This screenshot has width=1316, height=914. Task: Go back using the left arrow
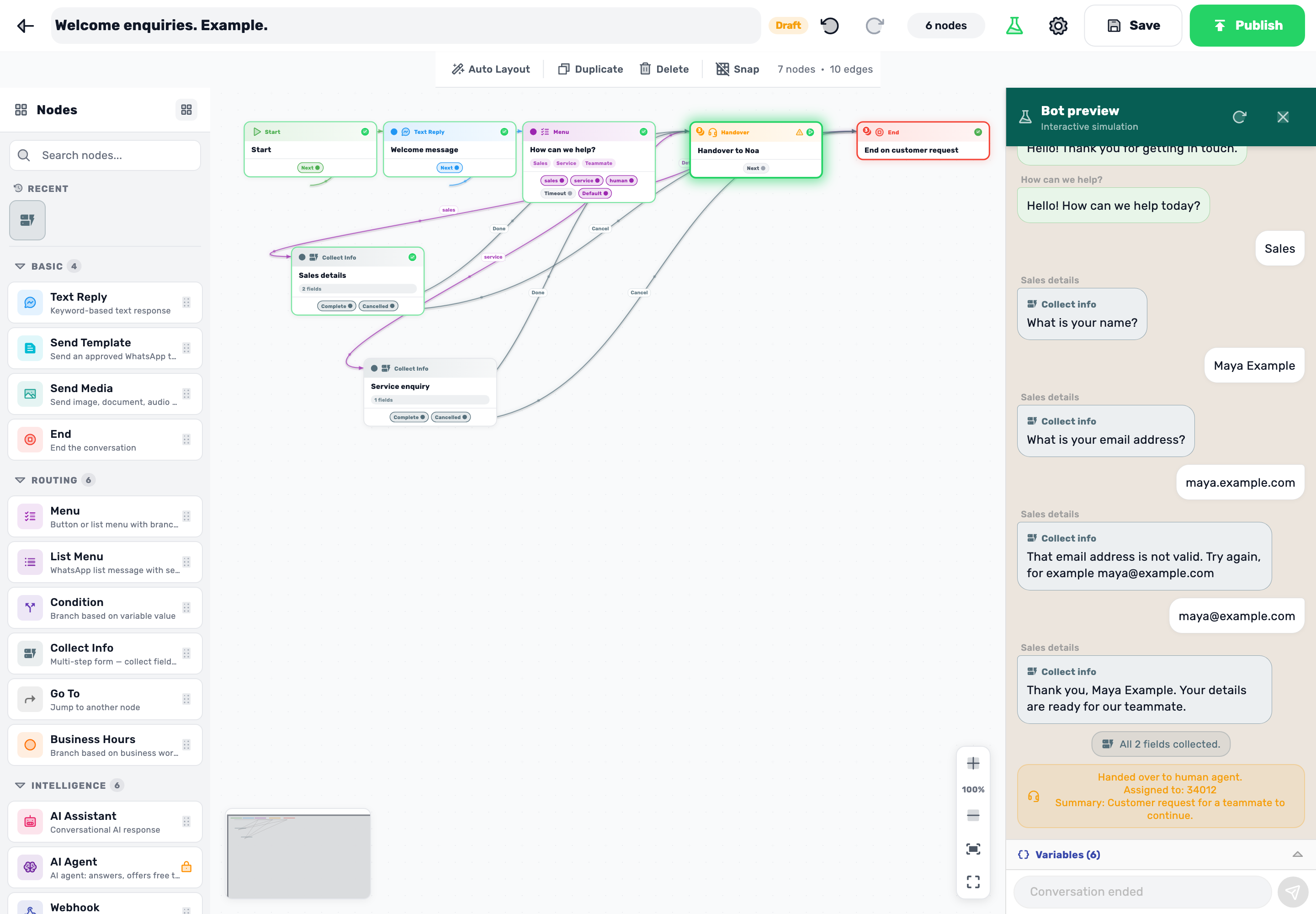pos(26,25)
